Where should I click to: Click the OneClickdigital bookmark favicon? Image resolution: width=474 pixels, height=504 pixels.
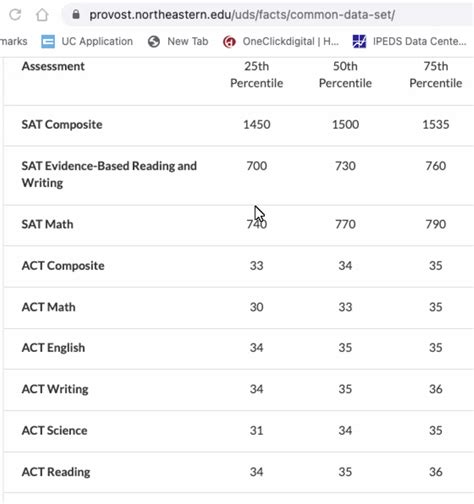[x=229, y=42]
